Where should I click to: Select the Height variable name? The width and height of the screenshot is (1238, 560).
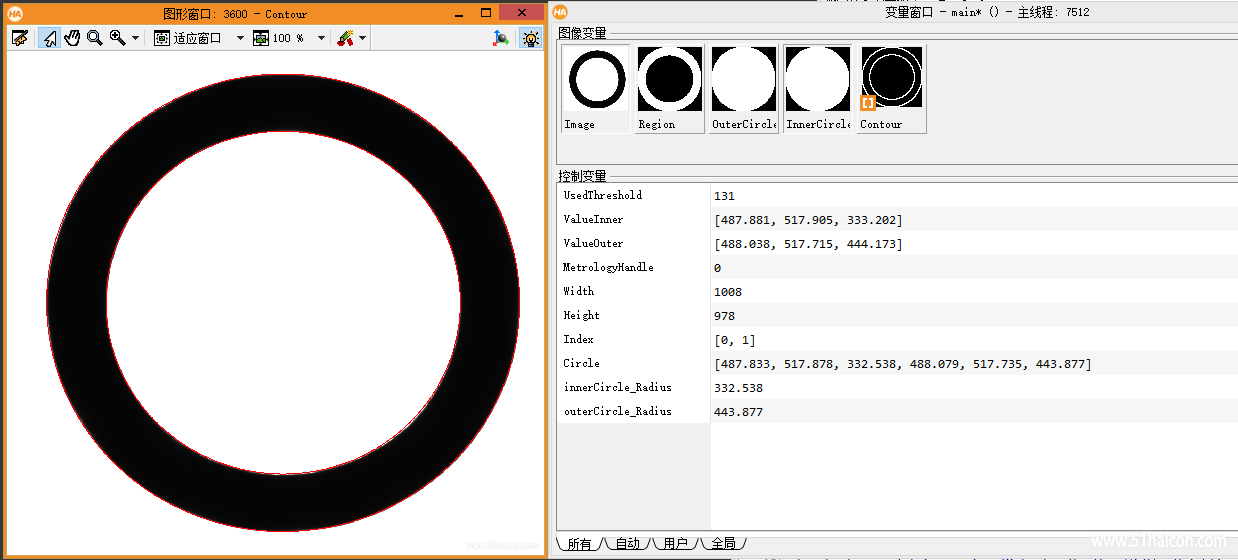pos(581,315)
